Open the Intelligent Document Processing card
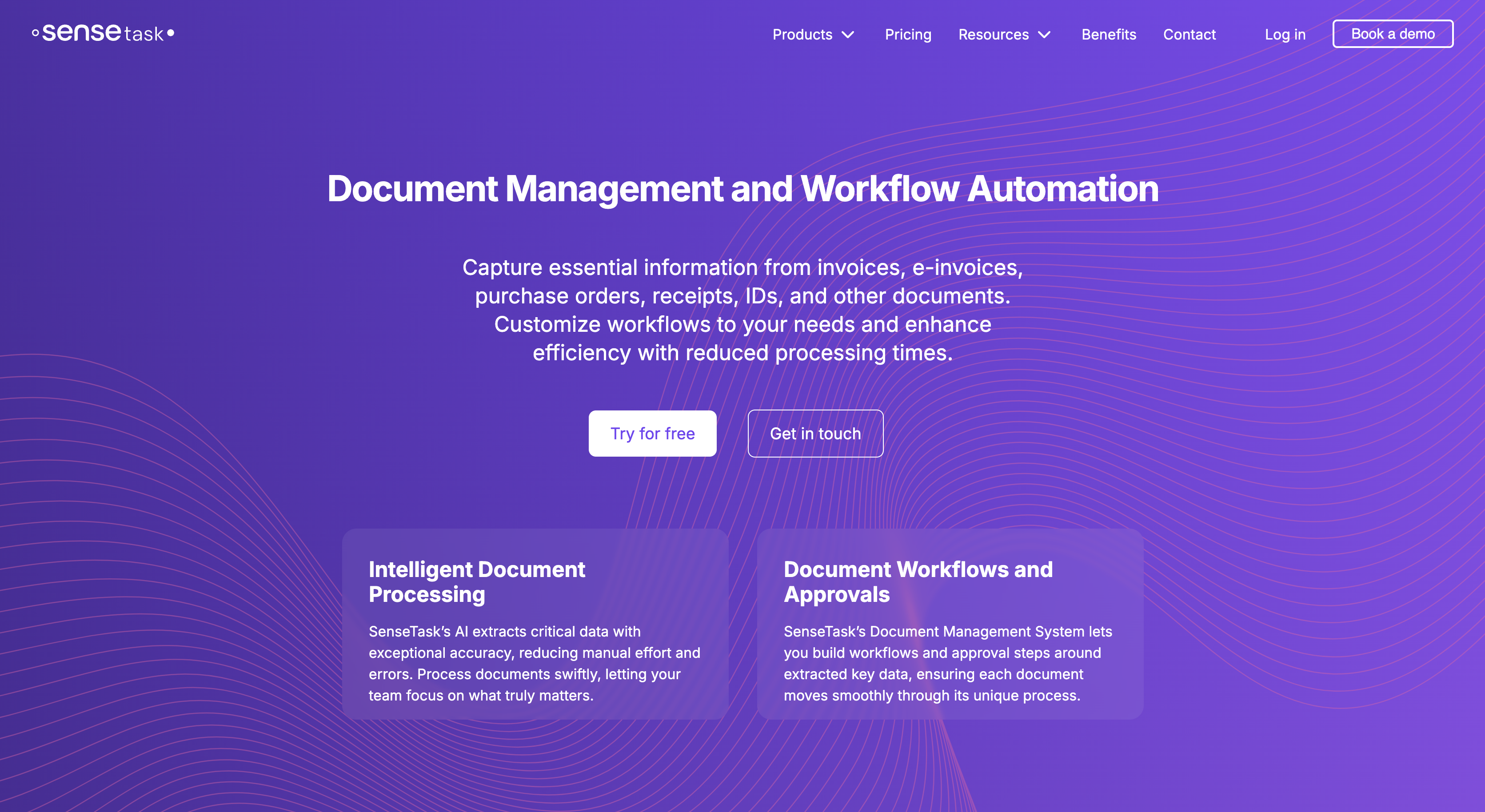Viewport: 1485px width, 812px height. click(535, 624)
